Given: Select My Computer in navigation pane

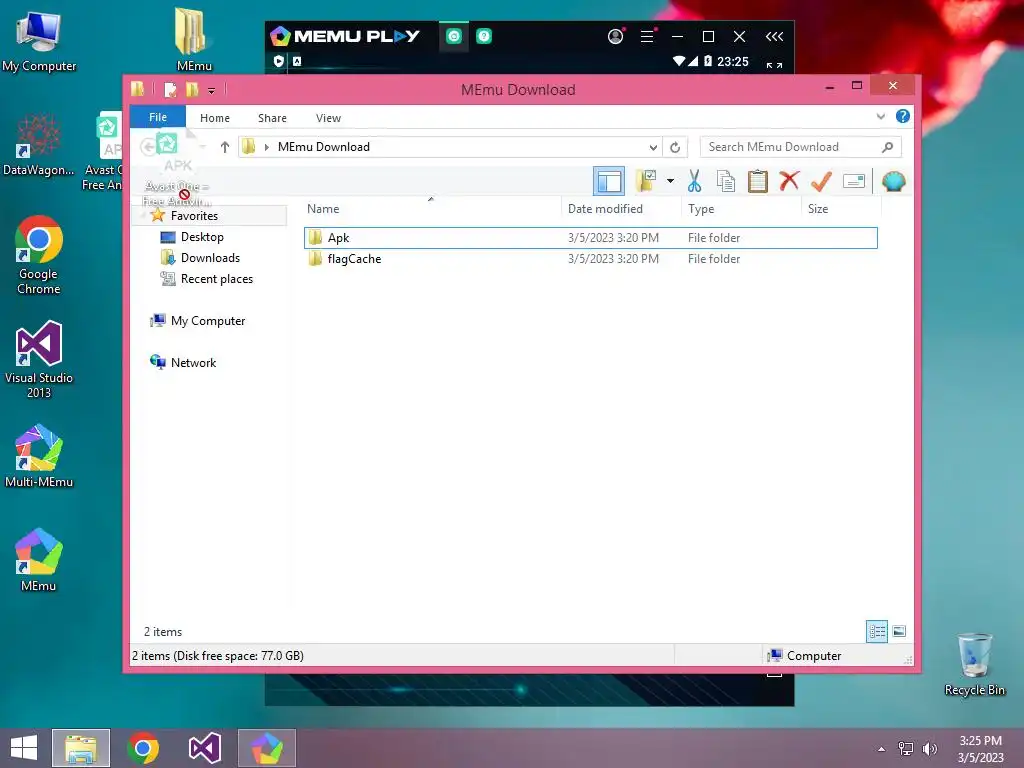Looking at the screenshot, I should (208, 321).
